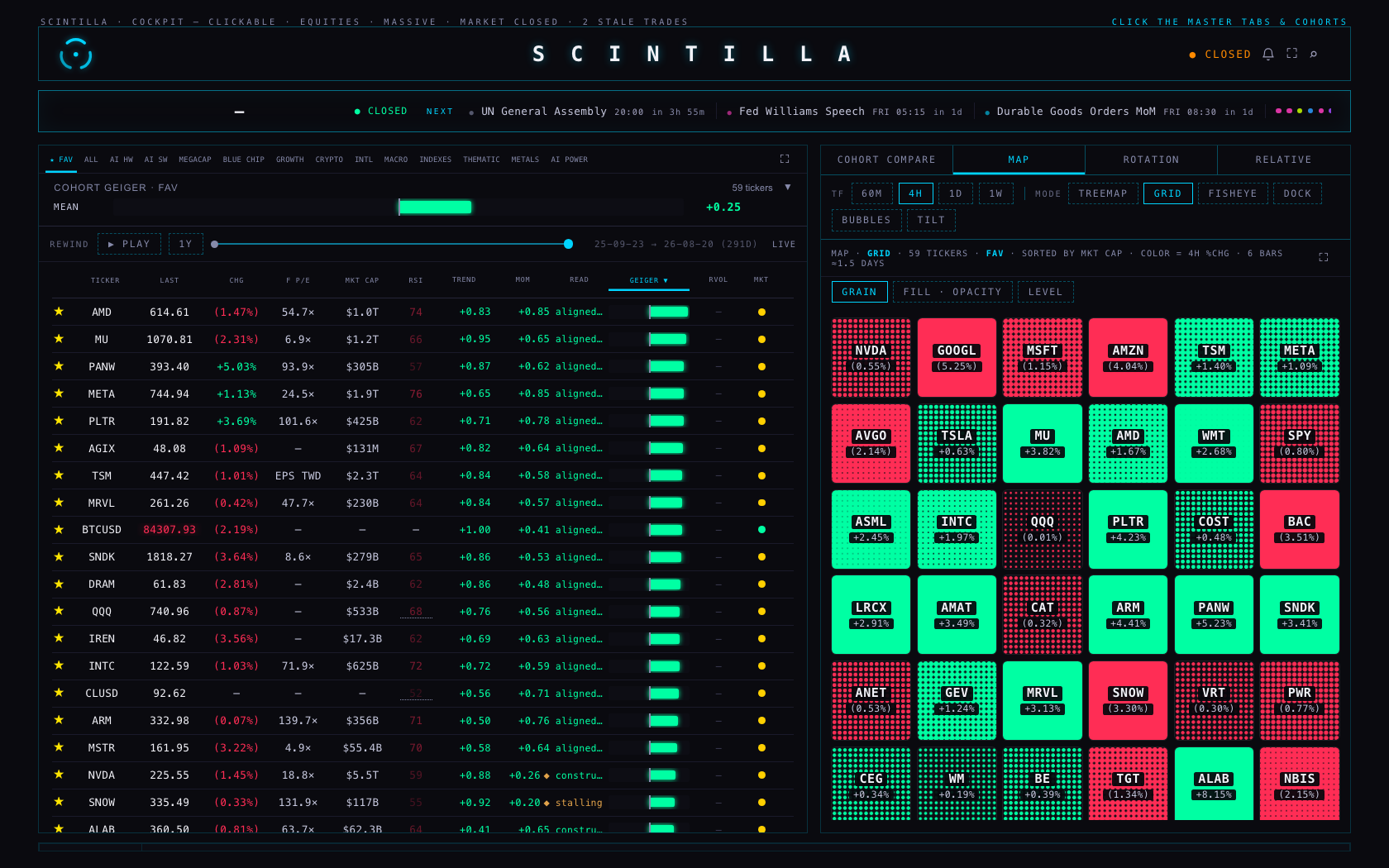Click the green market dot for BTCUSD
The image size is (1389, 868).
click(761, 529)
